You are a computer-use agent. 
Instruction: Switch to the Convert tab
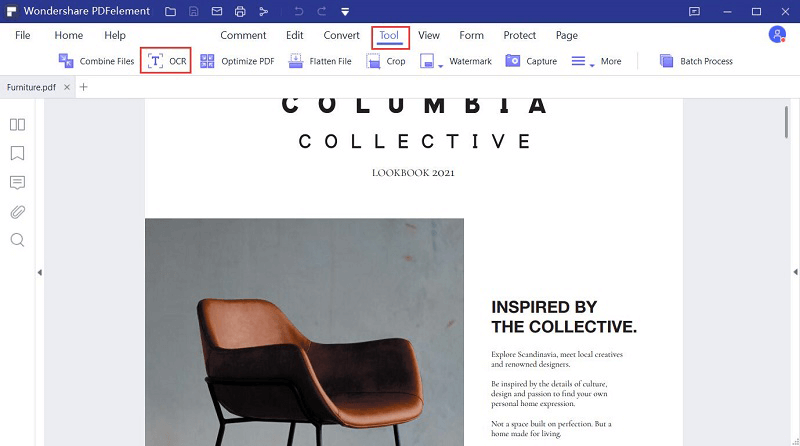coord(341,35)
